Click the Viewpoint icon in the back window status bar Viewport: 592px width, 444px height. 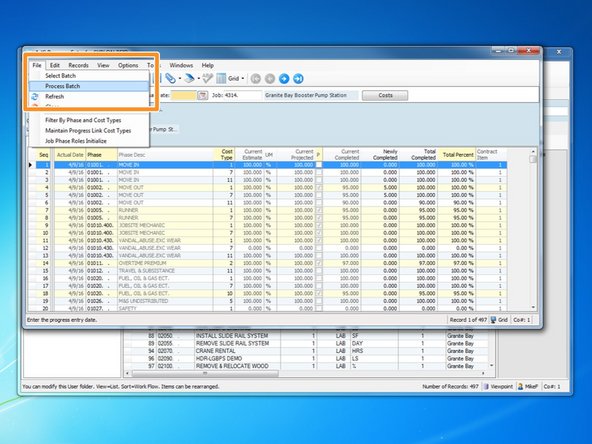(x=486, y=387)
